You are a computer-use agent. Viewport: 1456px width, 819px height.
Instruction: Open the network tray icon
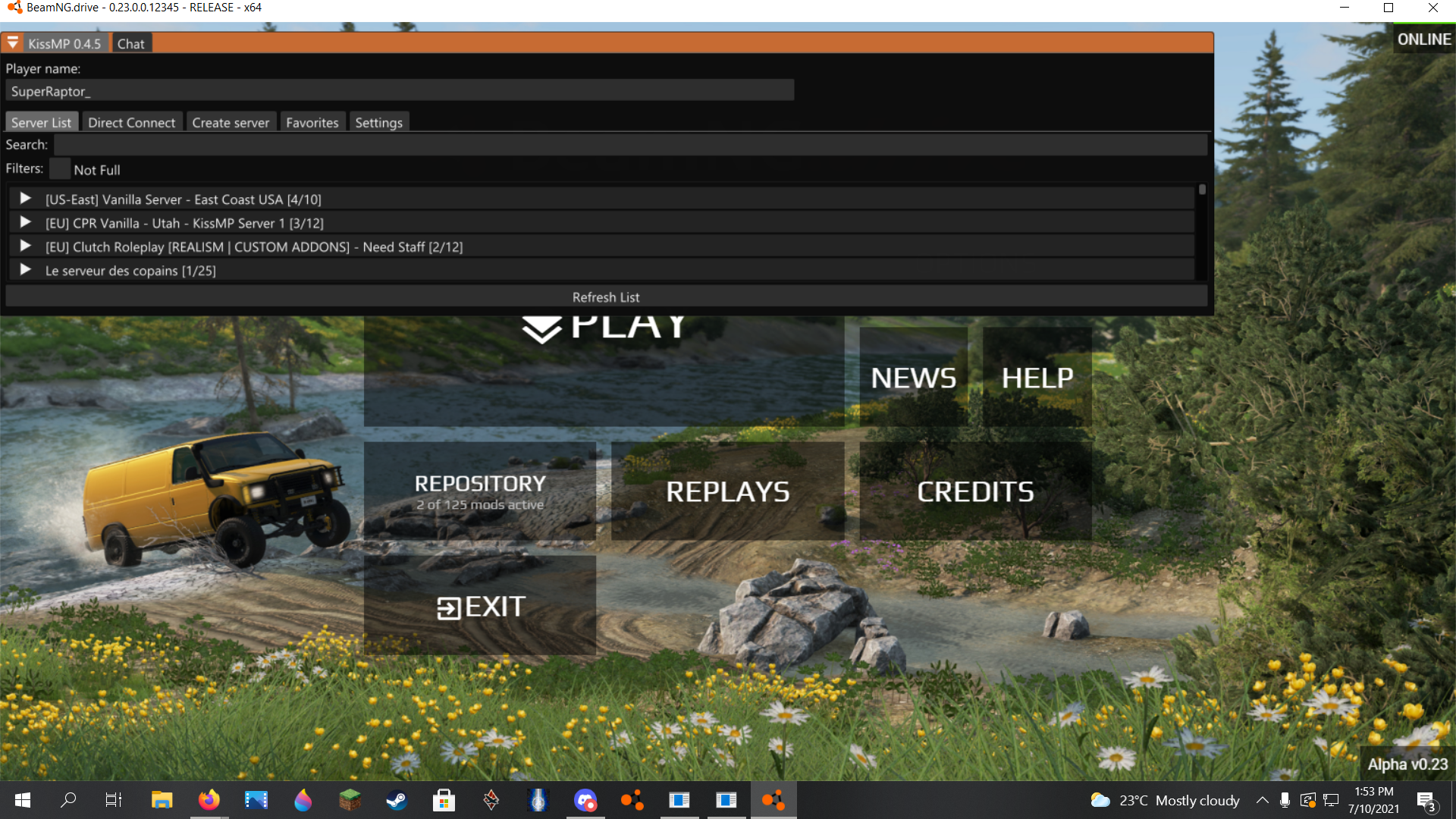1331,800
